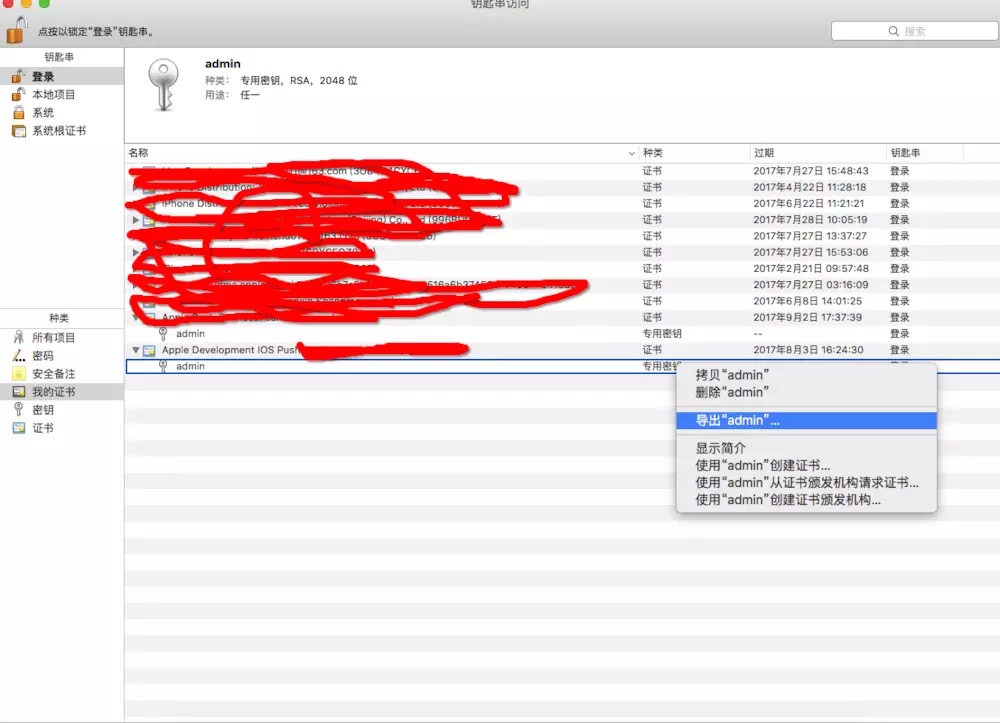Screen dimensions: 1000x723
Task: Select the Apple Development IOS Push certificate row
Action: tap(562, 350)
